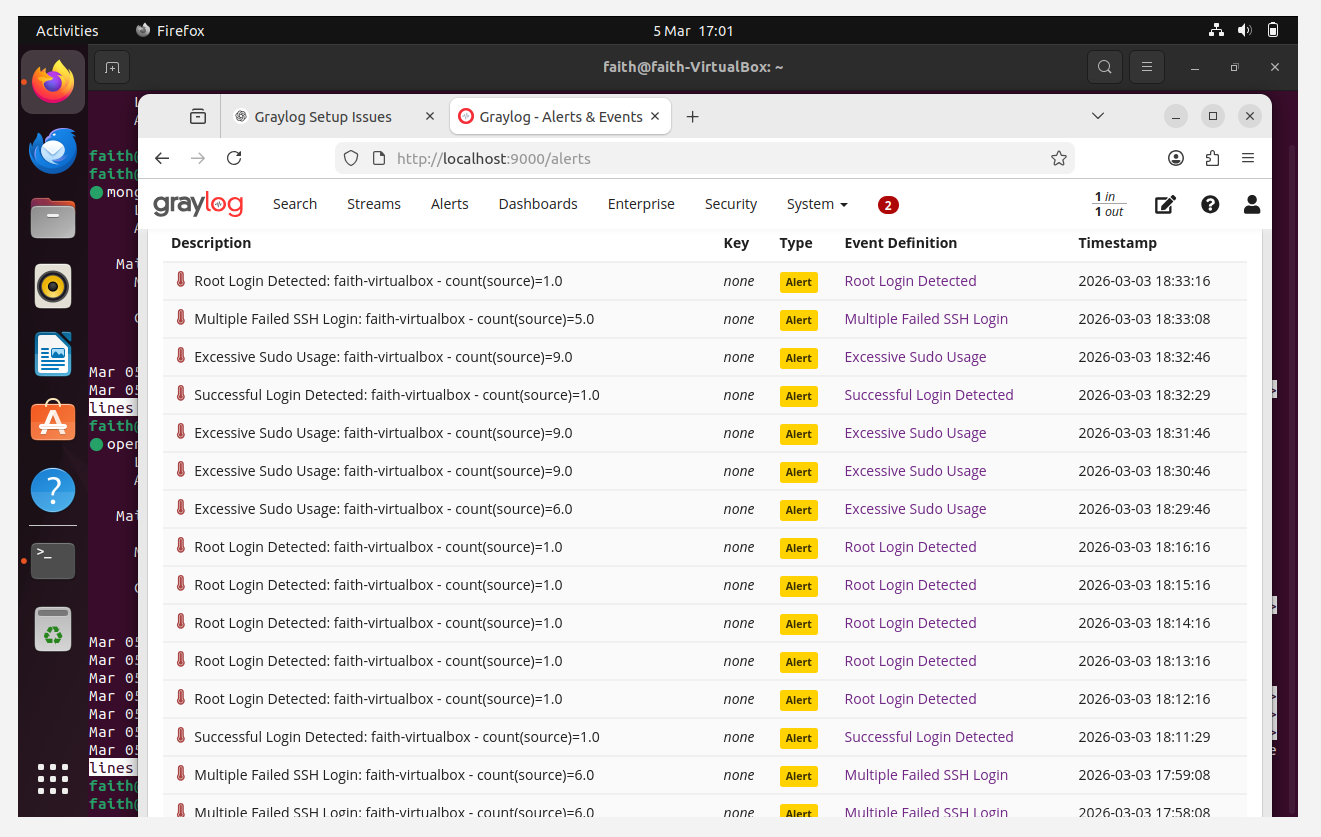Open a new browser tab
Image resolution: width=1321 pixels, height=837 pixels.
[692, 117]
